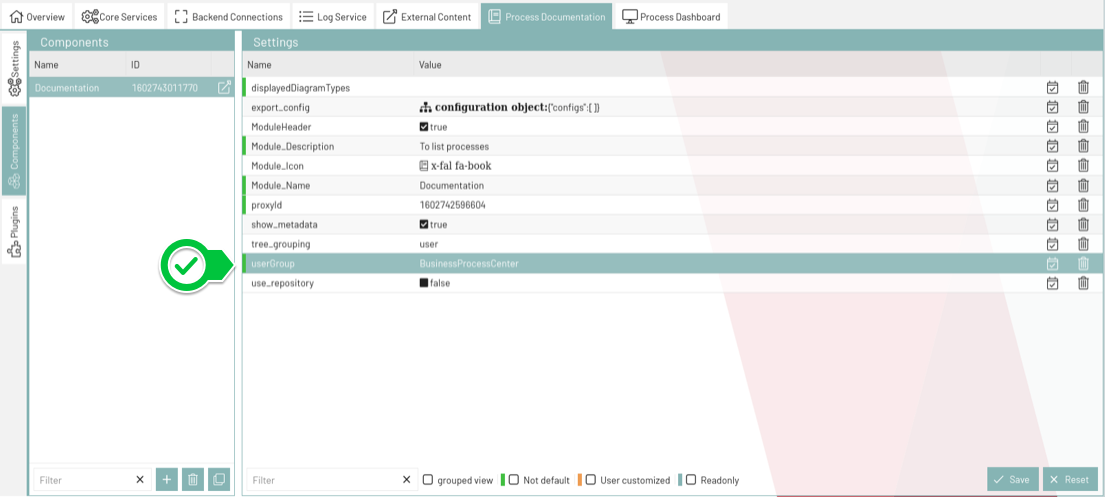Click delete component trash icon
The image size is (1105, 497).
click(x=192, y=479)
